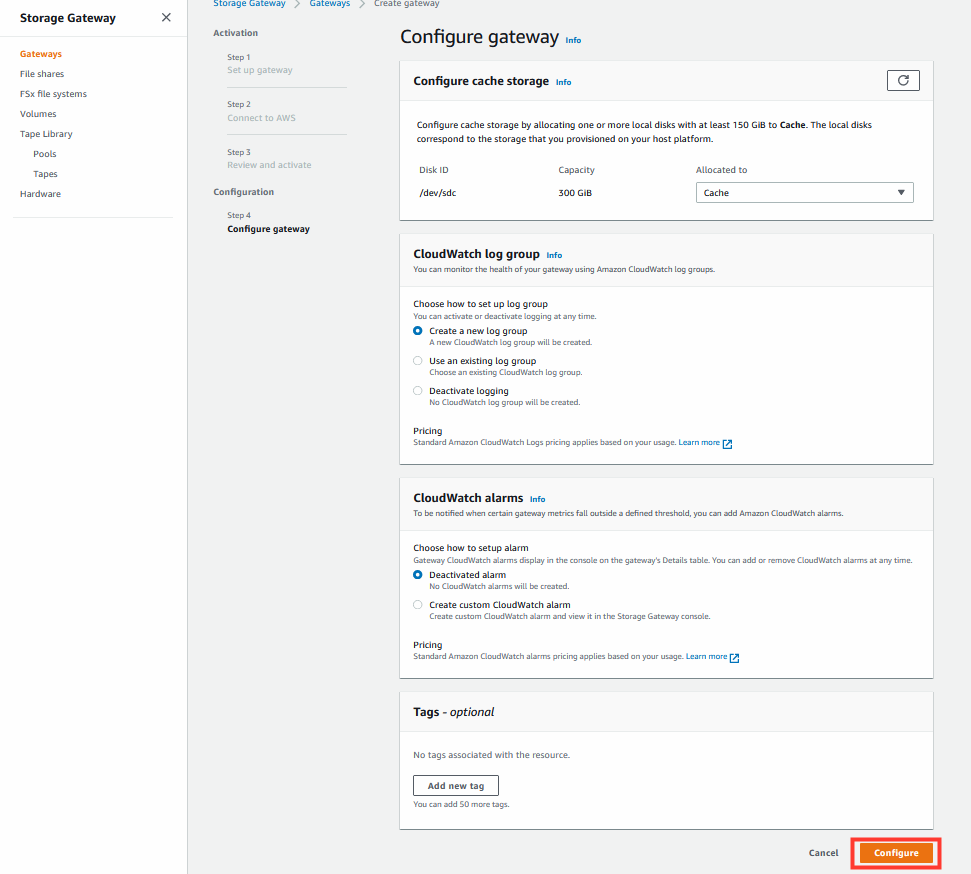Choose Create custom CloudWatch alarm option
The width and height of the screenshot is (971, 874).
(417, 605)
